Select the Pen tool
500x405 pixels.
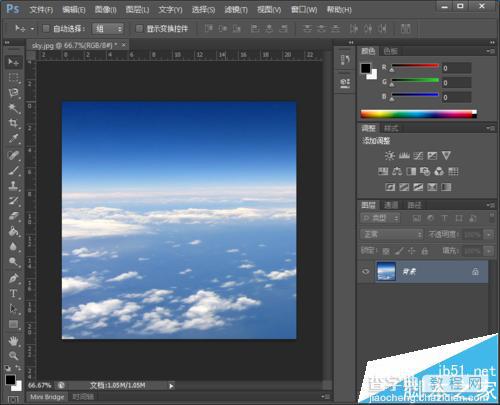[14, 278]
